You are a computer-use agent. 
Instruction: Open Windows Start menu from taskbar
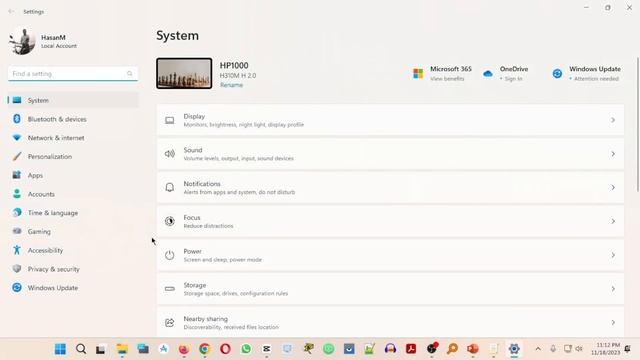click(x=60, y=349)
